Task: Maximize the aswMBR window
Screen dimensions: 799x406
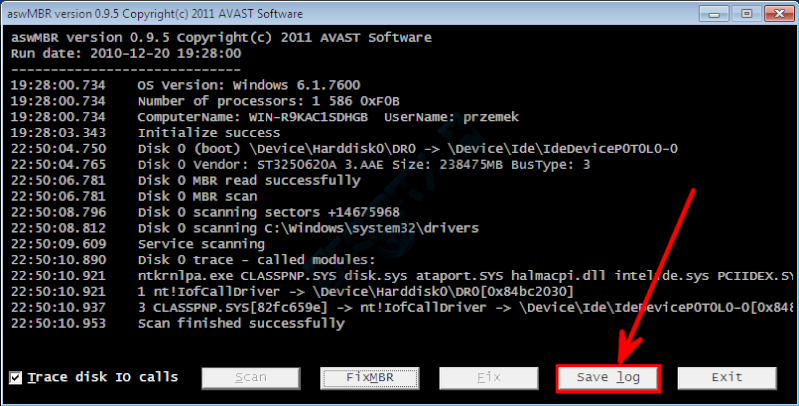Action: click(x=747, y=14)
